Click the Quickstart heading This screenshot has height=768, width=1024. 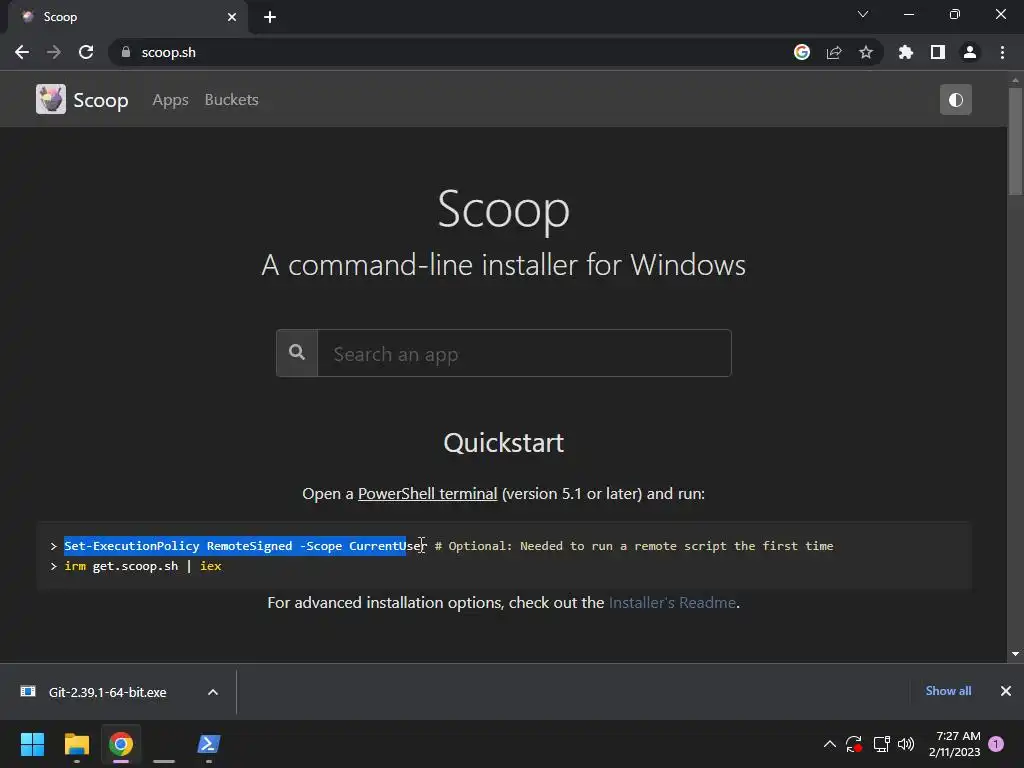point(504,443)
